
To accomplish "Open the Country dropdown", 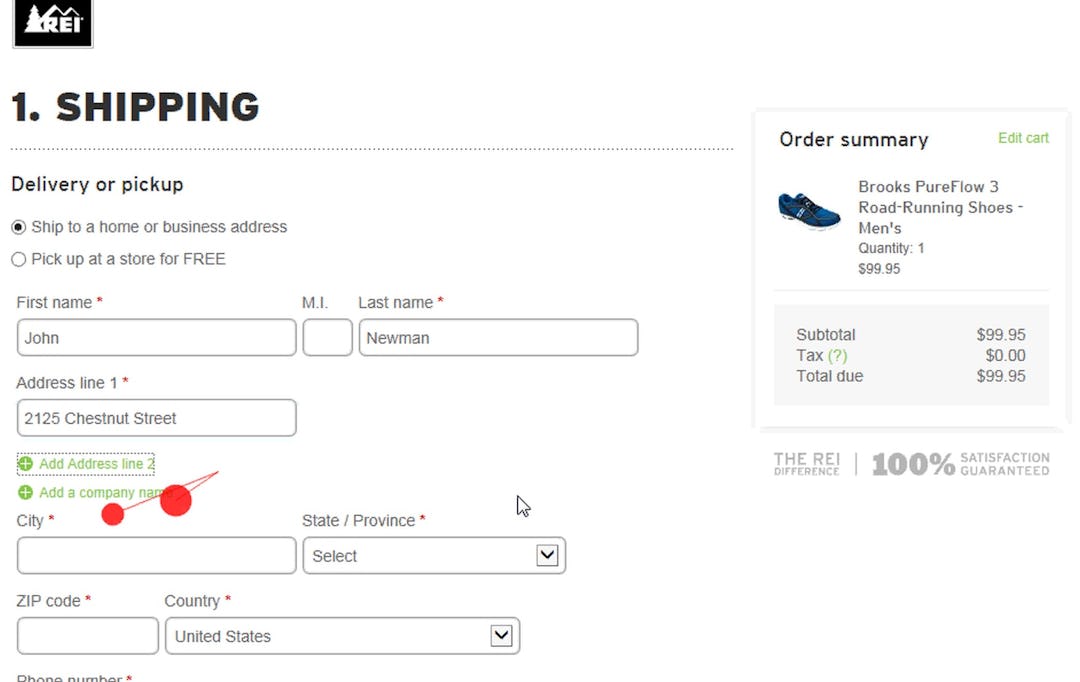I will (342, 636).
